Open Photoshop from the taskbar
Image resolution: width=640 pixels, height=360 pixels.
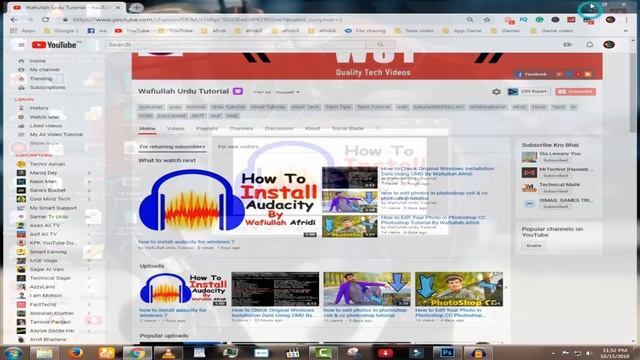coord(447,353)
